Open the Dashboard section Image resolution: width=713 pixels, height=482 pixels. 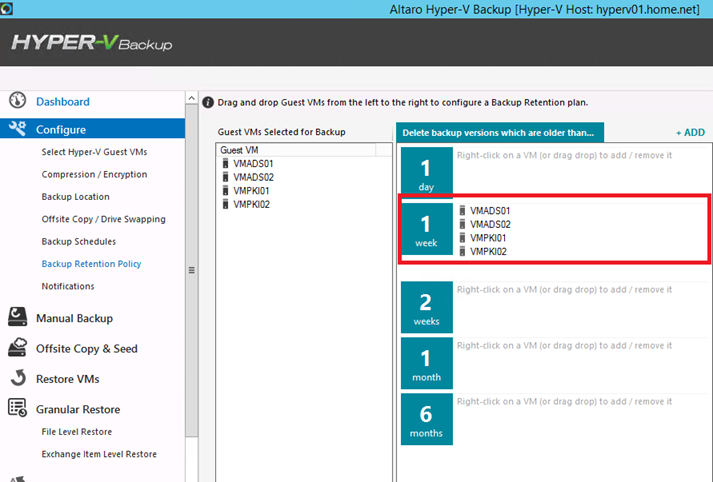[63, 101]
